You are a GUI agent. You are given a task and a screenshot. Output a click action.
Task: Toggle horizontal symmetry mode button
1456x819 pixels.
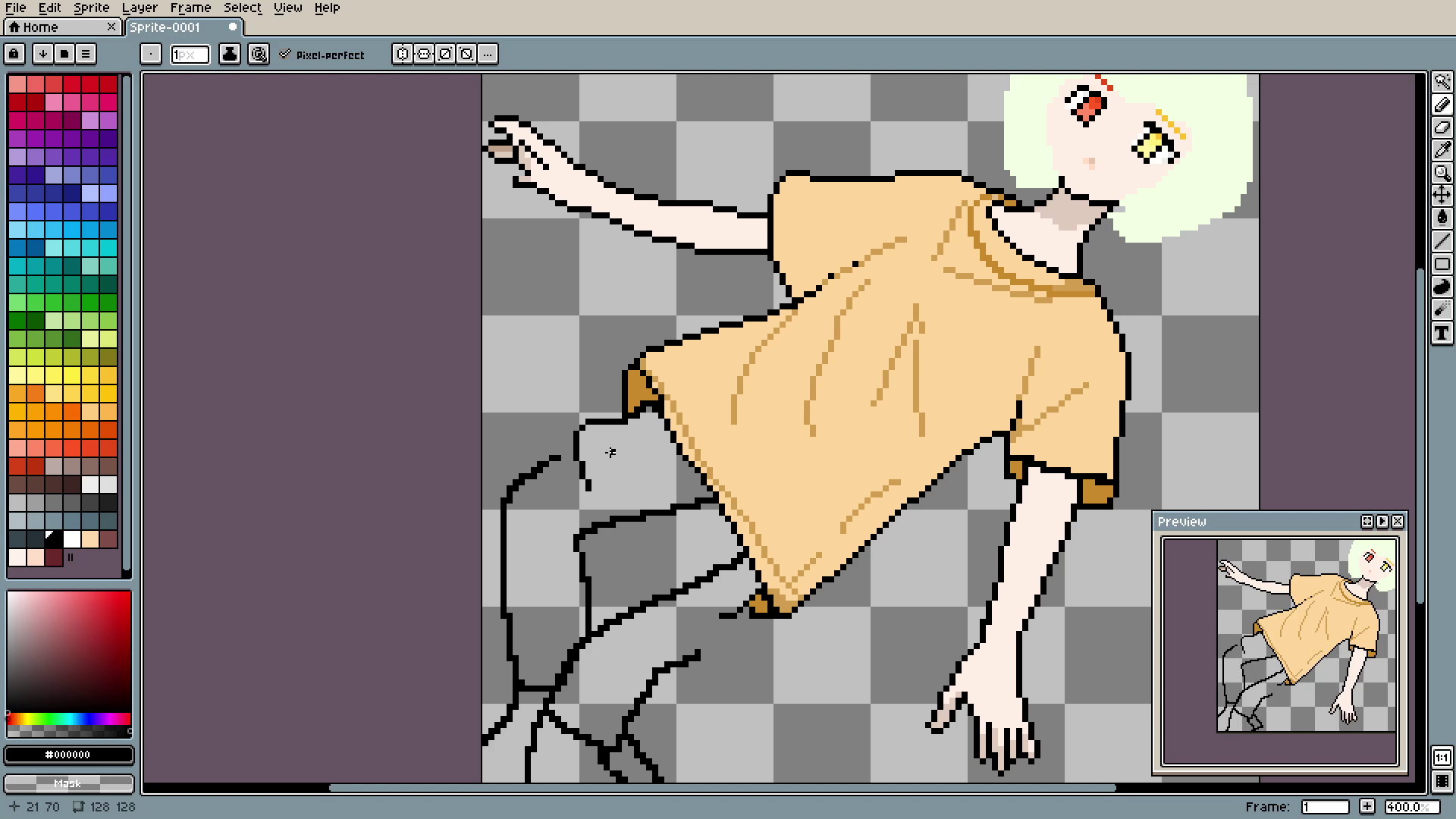tap(403, 54)
